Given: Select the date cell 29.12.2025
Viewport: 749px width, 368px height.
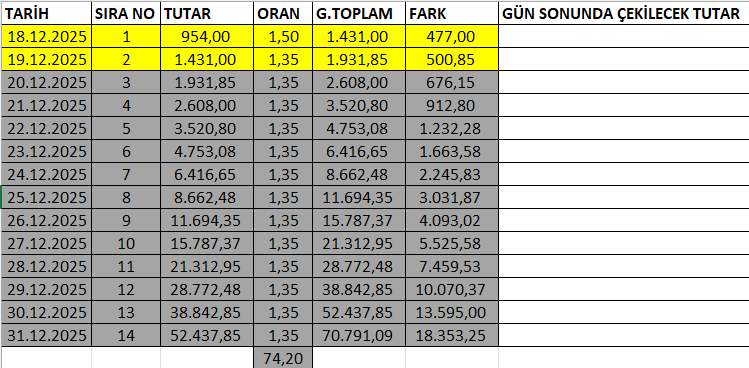Looking at the screenshot, I should pyautogui.click(x=46, y=289).
